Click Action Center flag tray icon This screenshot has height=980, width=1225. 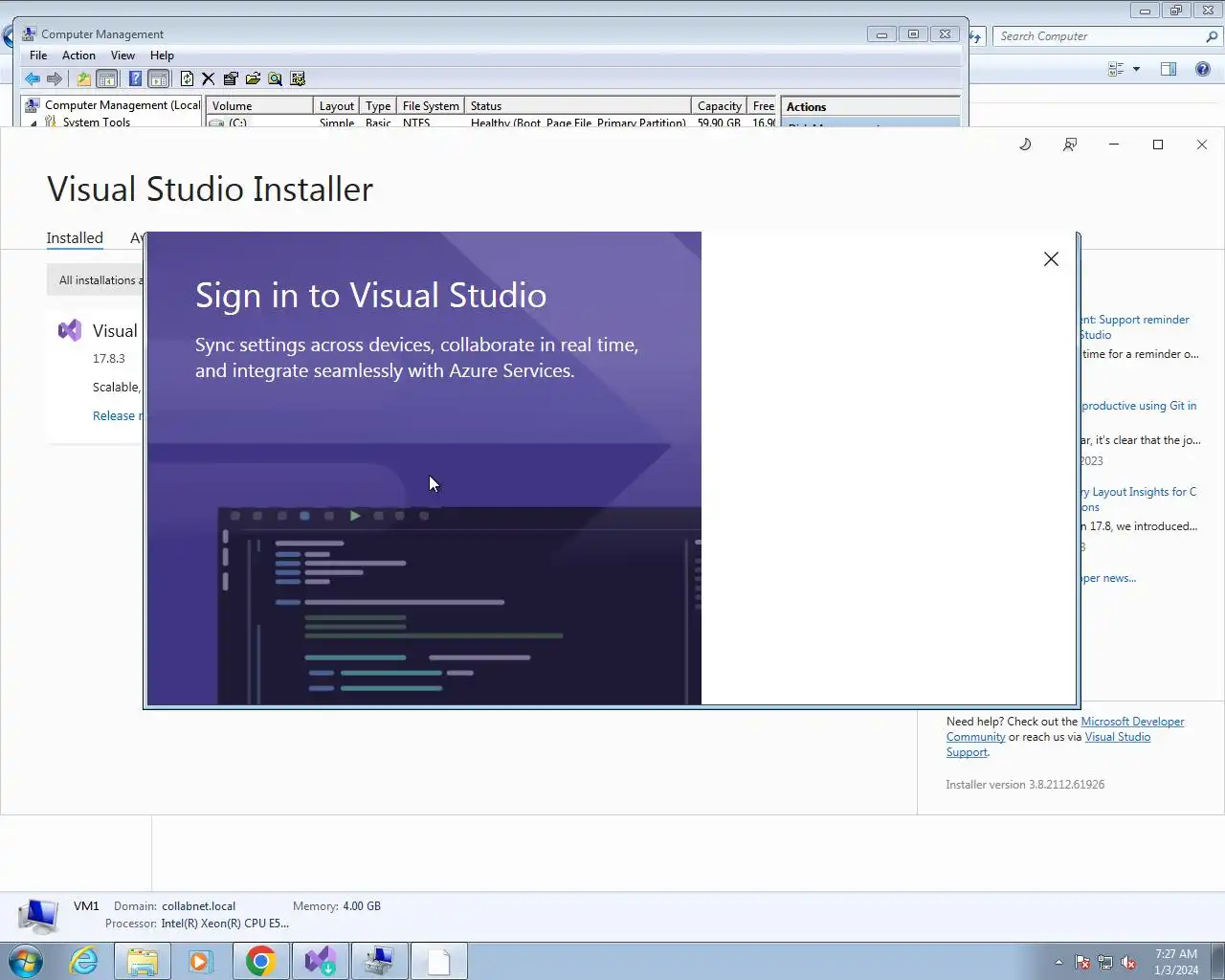point(1082,962)
